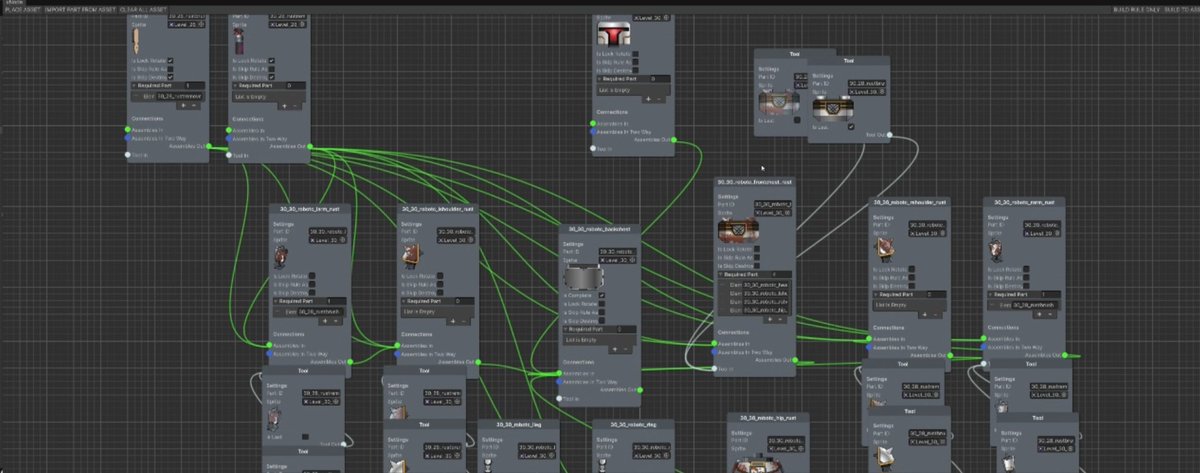The width and height of the screenshot is (1200, 473).
Task: Add a list element in 30_30_robotic_larm_rust node
Action: coord(324,321)
